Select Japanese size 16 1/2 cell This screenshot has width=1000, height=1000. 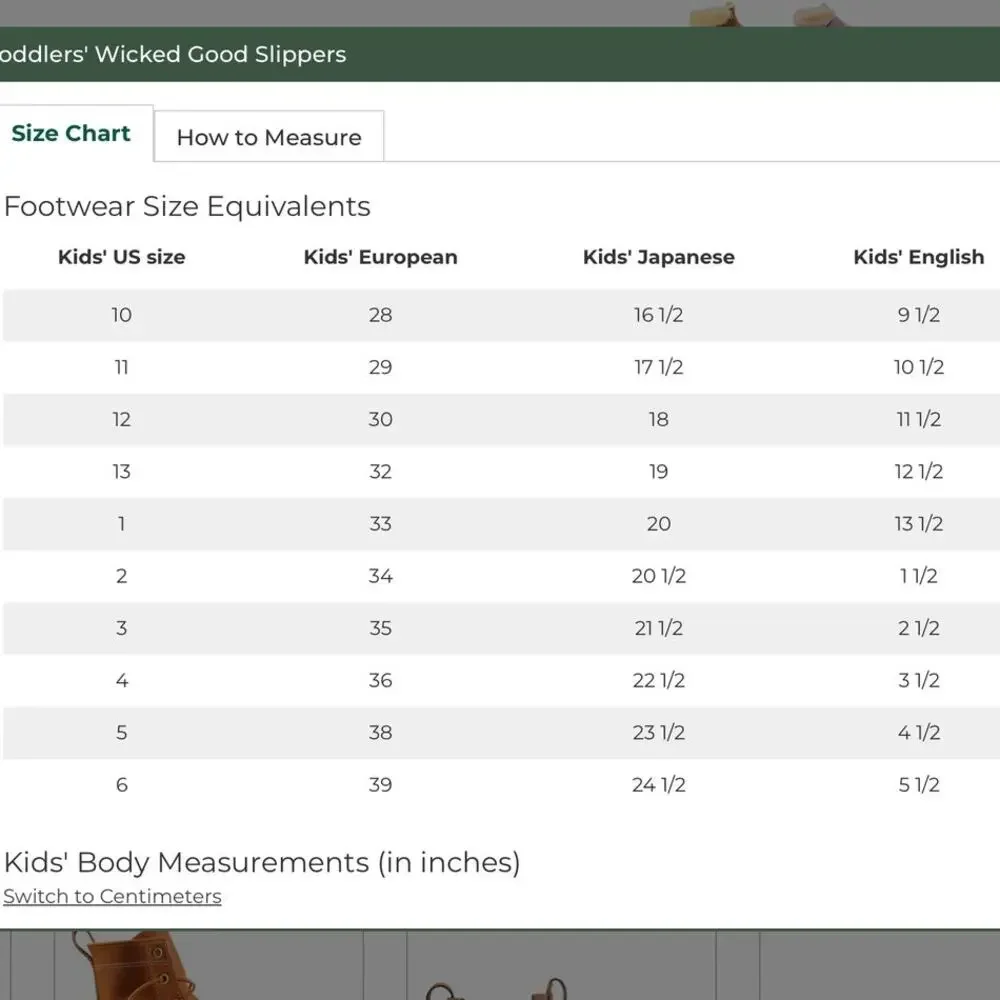[659, 314]
